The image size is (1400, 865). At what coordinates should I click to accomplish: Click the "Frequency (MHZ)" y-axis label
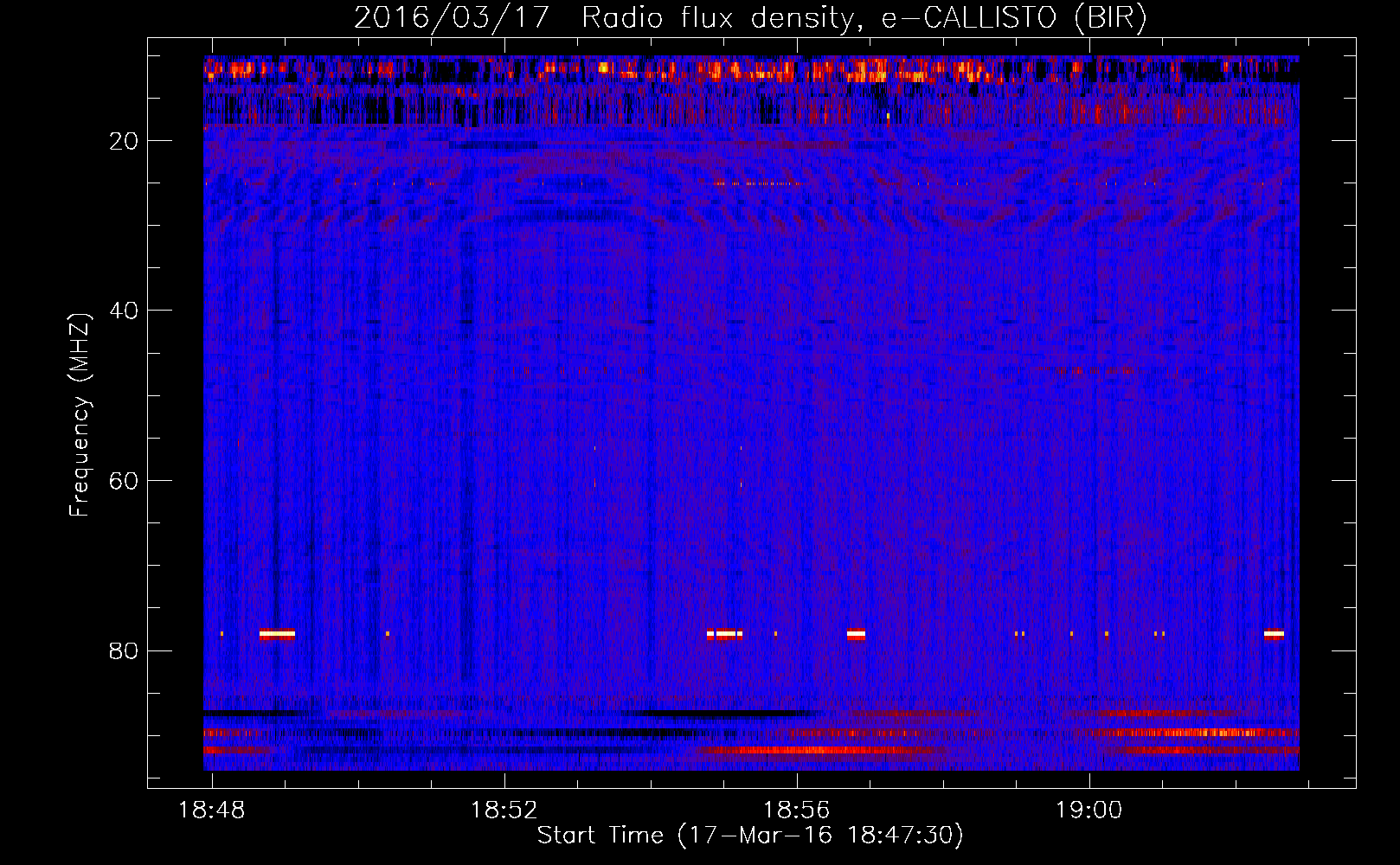80,415
